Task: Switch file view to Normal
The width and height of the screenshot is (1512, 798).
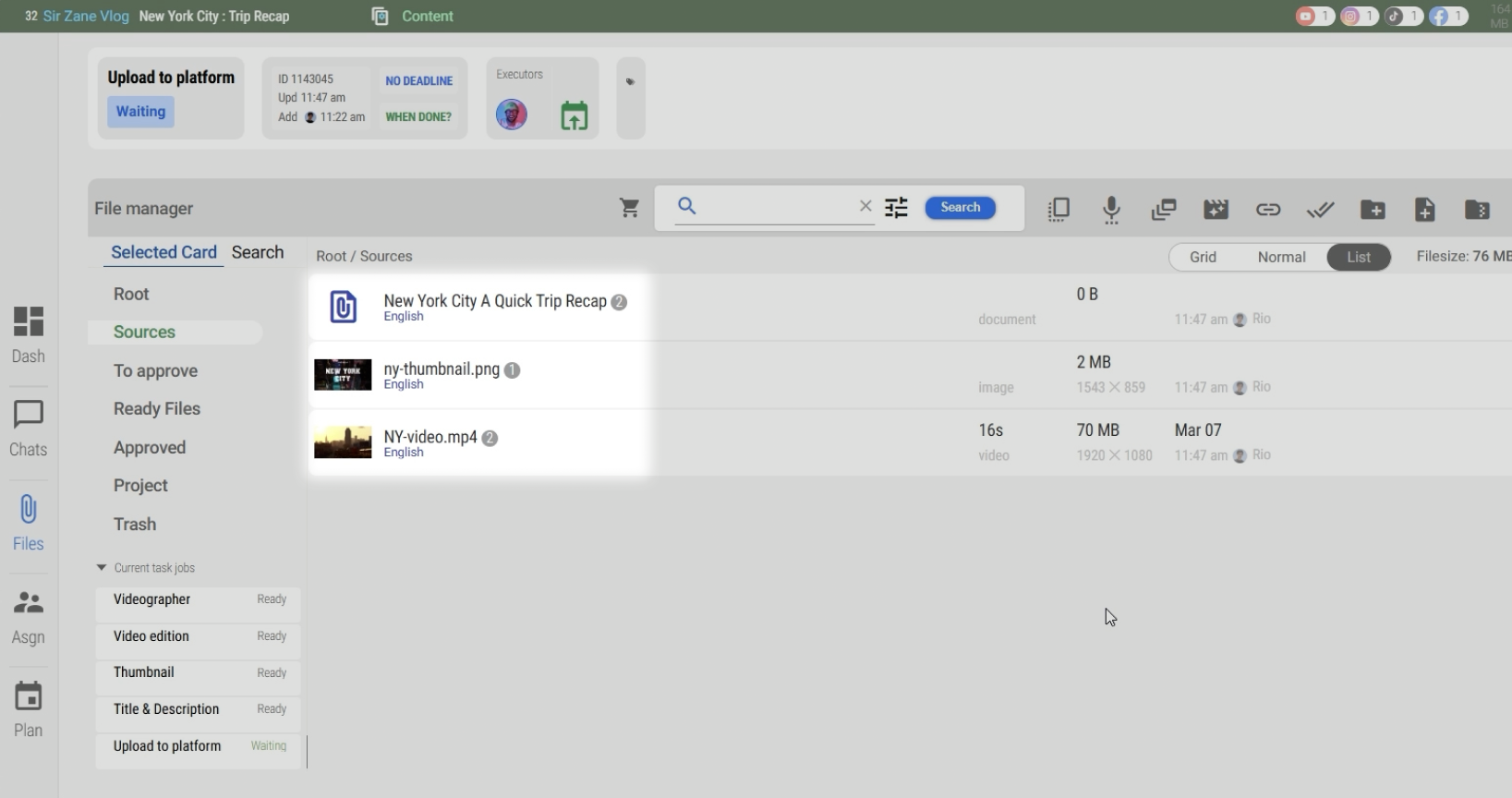Action: tap(1281, 257)
